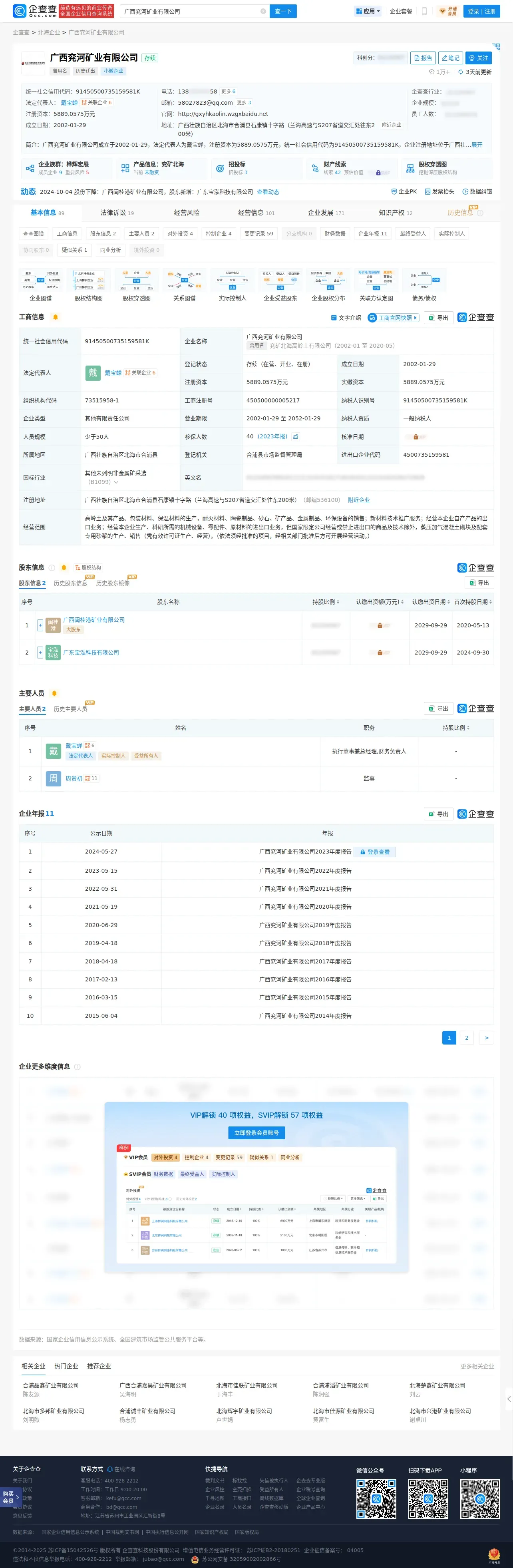
Task: Open 文字介绍 for business info
Action: [346, 318]
